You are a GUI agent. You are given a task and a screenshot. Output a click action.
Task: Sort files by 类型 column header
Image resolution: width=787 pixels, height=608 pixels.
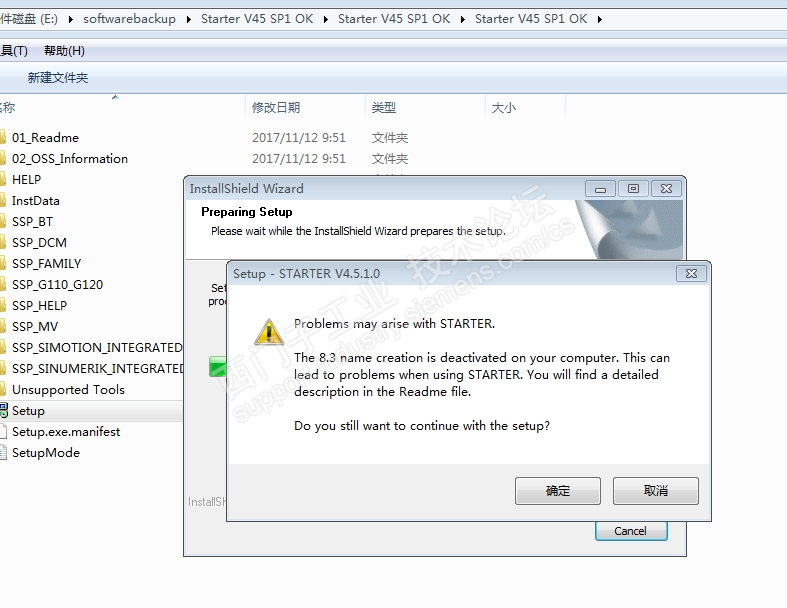pyautogui.click(x=383, y=107)
